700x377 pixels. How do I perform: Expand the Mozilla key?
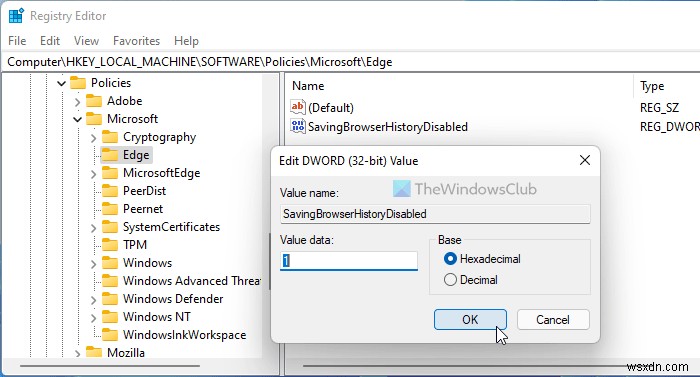click(x=78, y=353)
